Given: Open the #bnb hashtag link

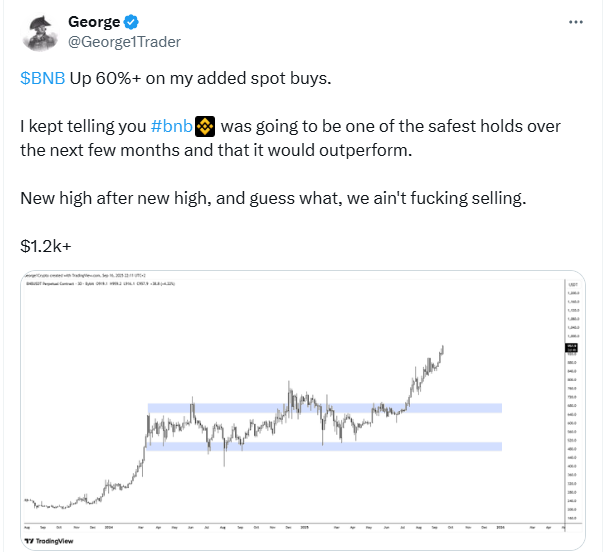Looking at the screenshot, I should coord(170,126).
